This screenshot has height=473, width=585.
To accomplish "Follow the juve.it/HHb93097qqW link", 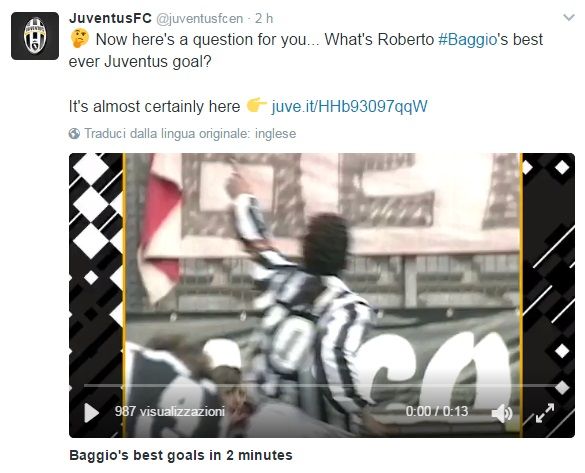I will point(350,106).
